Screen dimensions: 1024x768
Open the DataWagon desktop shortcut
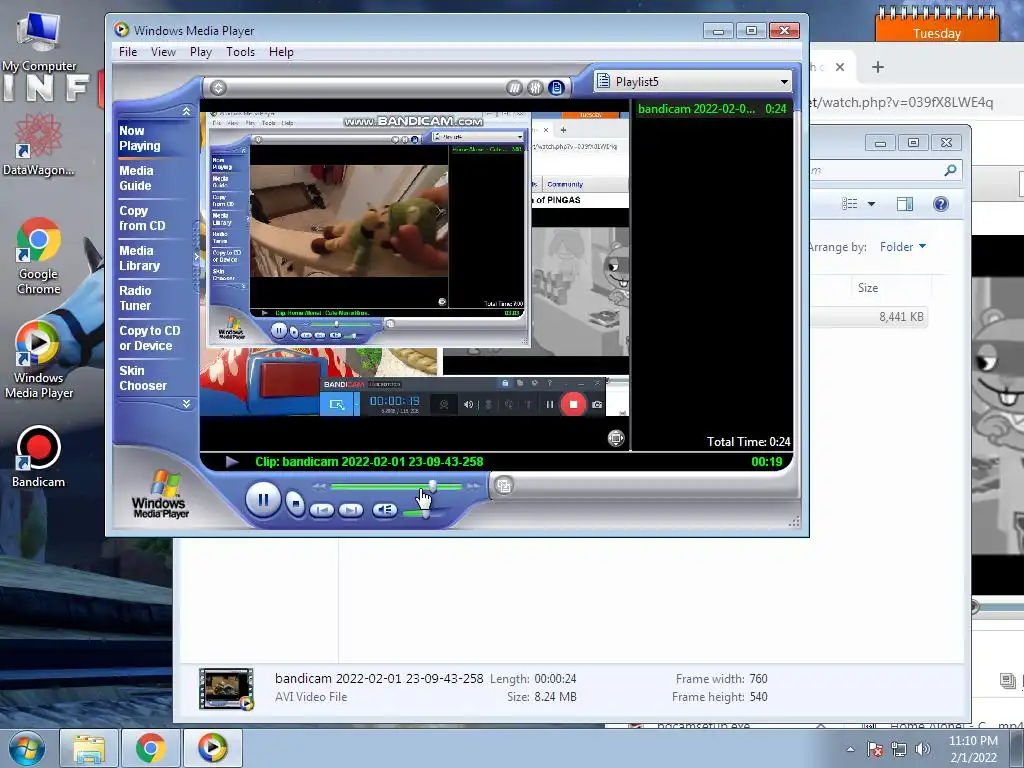(x=38, y=144)
